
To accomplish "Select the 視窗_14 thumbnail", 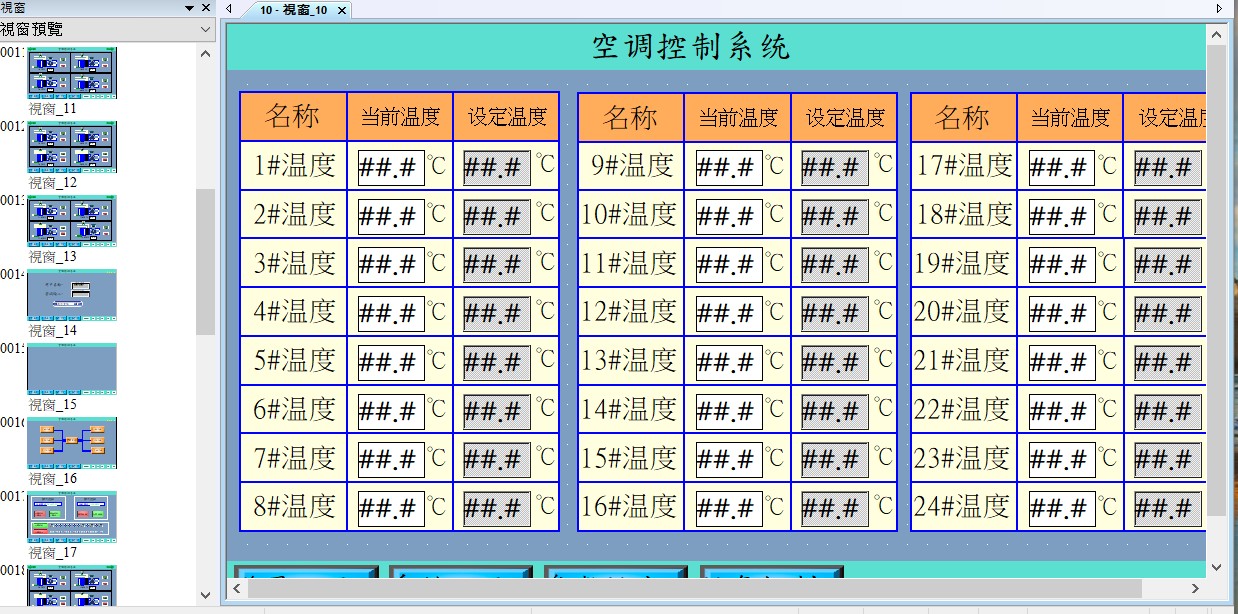I will click(x=72, y=295).
